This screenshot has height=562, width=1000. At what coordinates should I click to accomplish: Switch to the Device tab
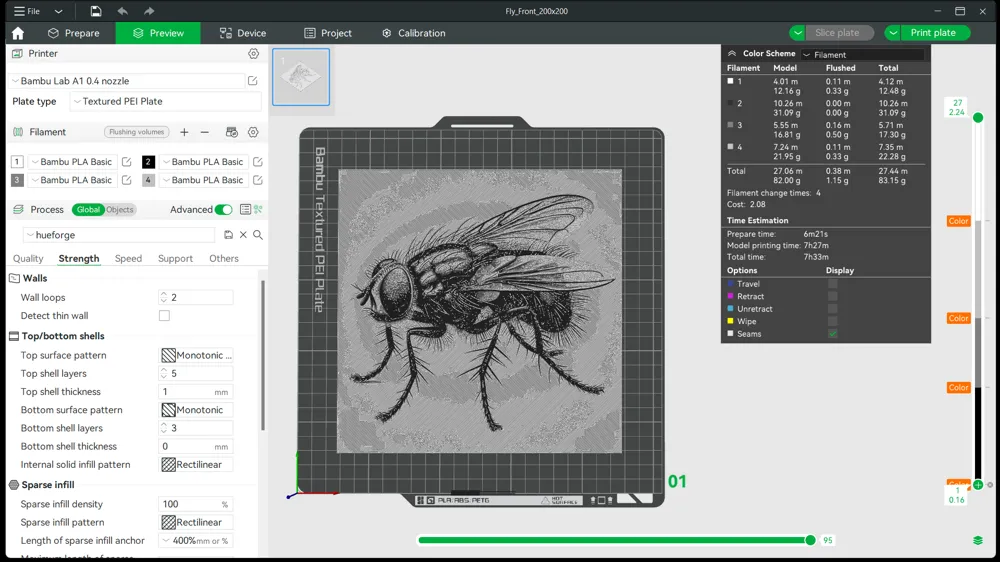[x=243, y=33]
